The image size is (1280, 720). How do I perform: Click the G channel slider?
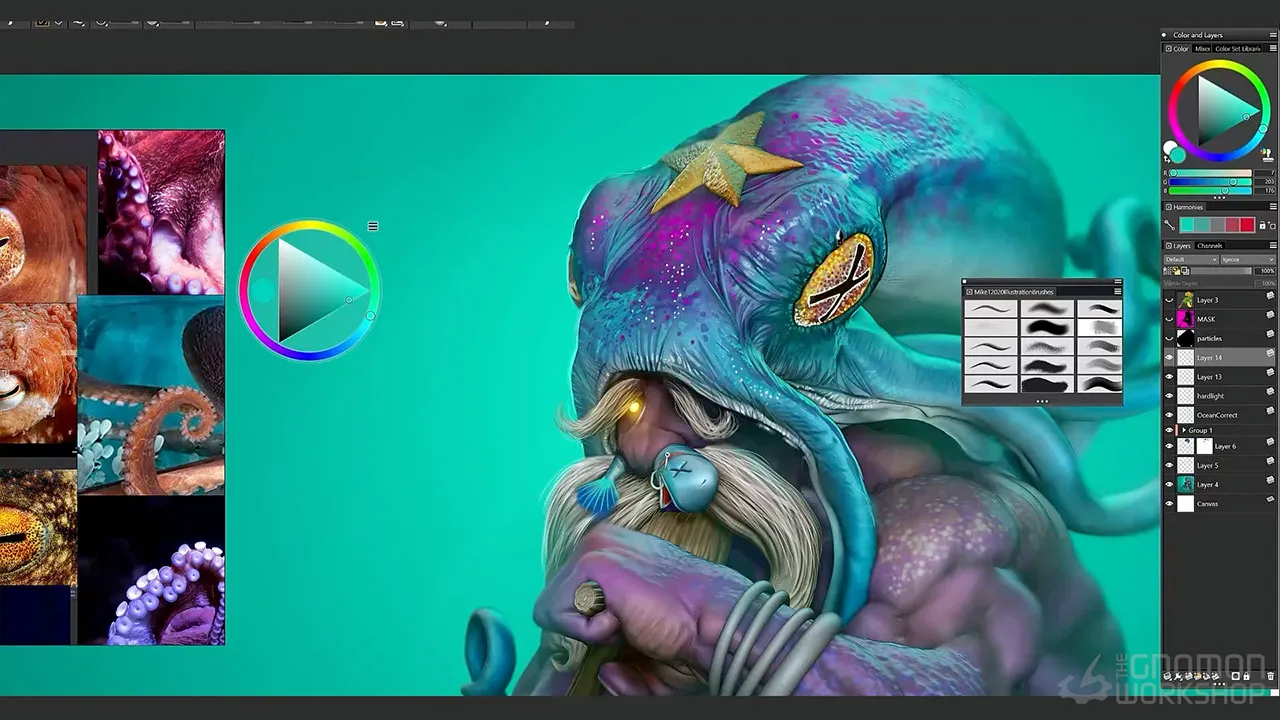coord(1210,181)
